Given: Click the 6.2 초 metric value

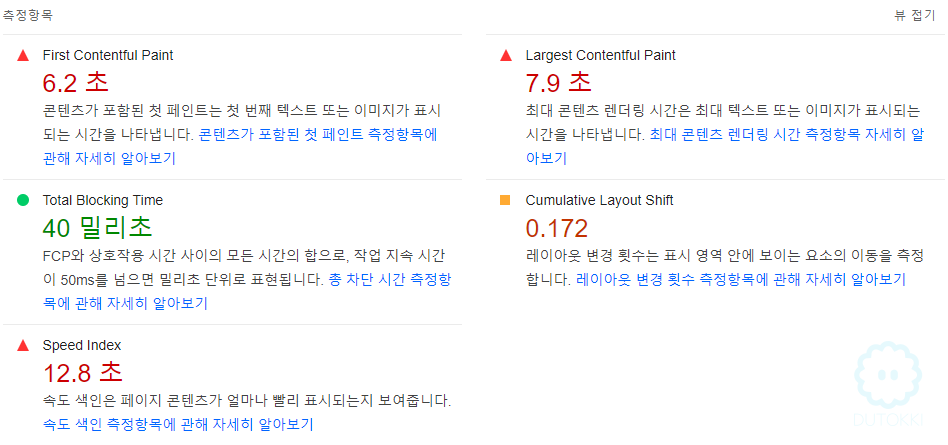Looking at the screenshot, I should (76, 83).
